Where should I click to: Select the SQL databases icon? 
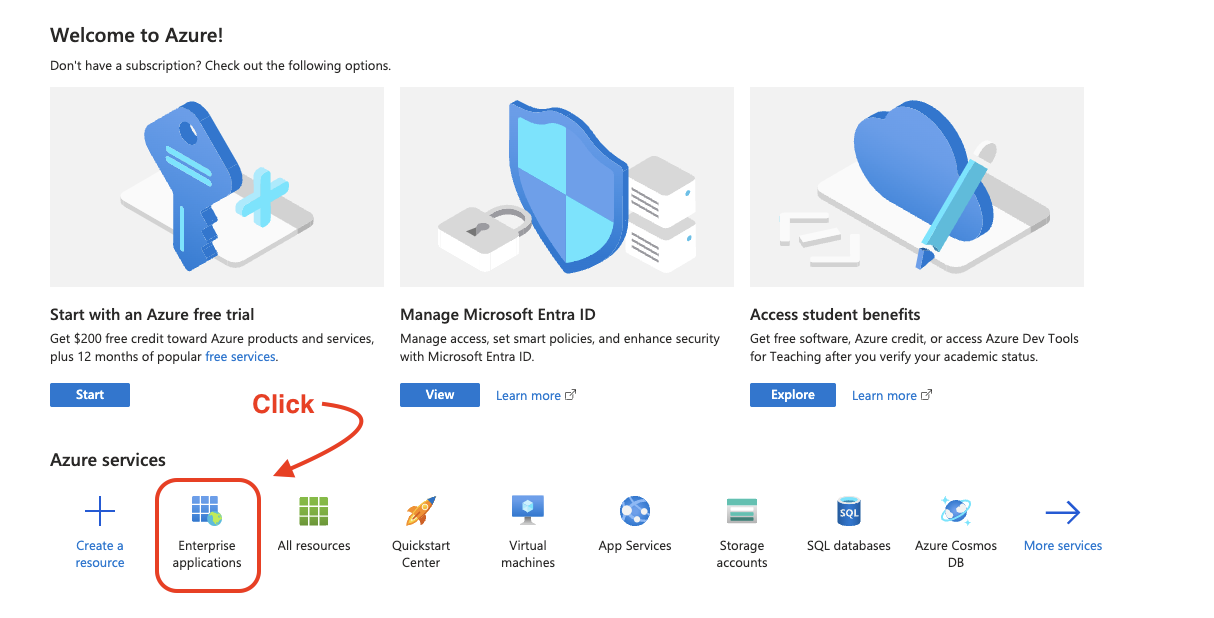(x=849, y=511)
